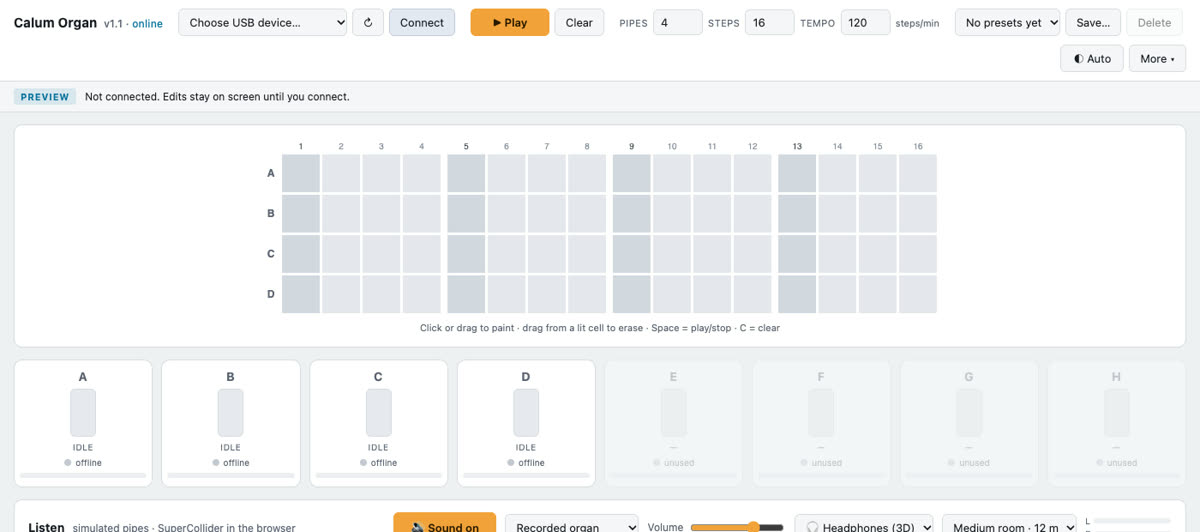Image resolution: width=1200 pixels, height=532 pixels.
Task: Click pipe A offline status
Action: pos(83,463)
